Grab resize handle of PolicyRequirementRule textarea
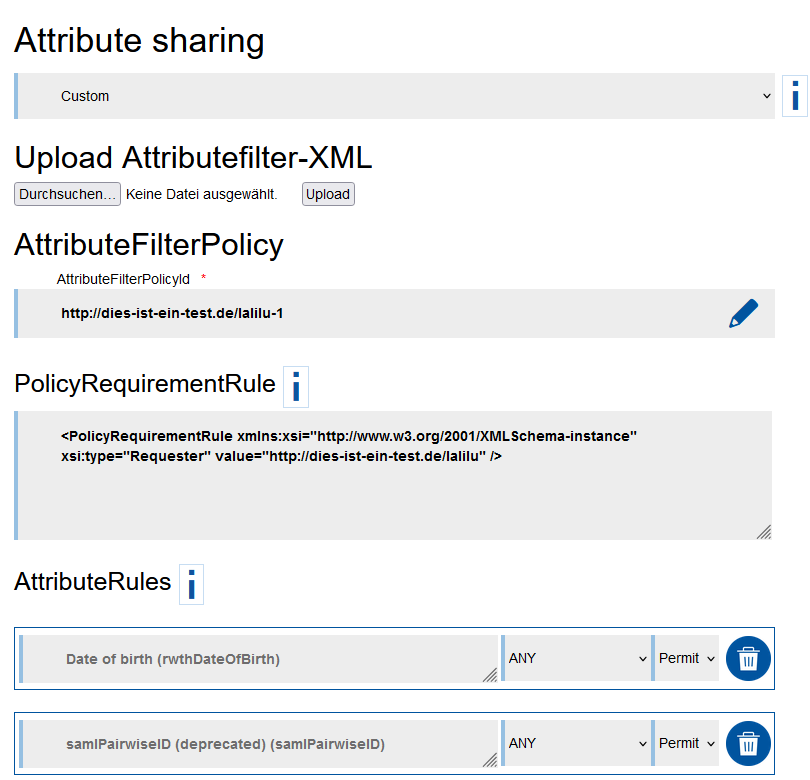This screenshot has height=780, width=810. (764, 532)
